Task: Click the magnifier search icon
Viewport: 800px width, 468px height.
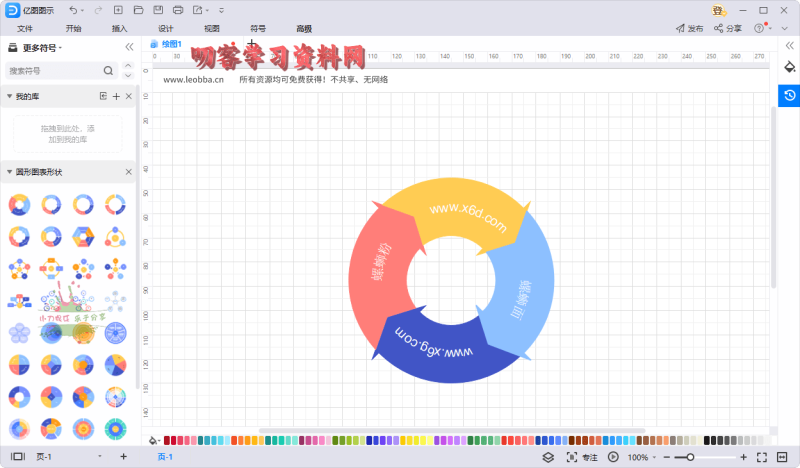Action: tap(108, 70)
